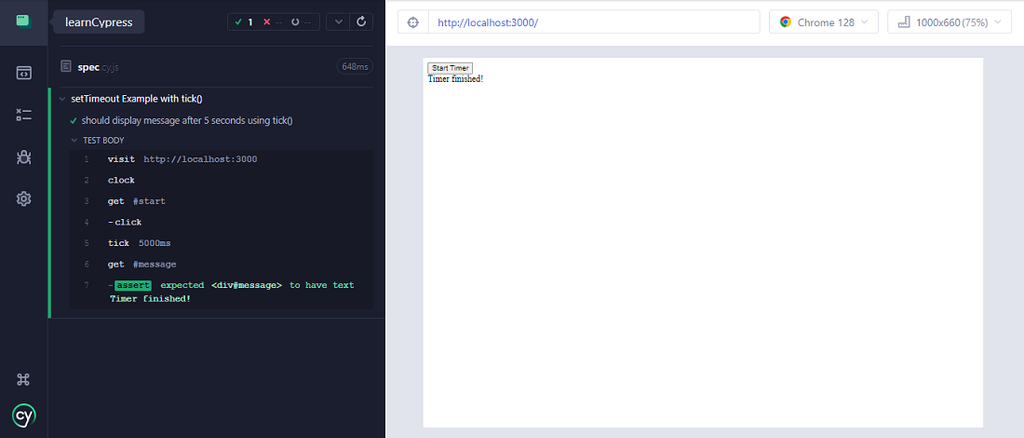The height and width of the screenshot is (438, 1024).
Task: Select the get #message command row
Action: (221, 264)
